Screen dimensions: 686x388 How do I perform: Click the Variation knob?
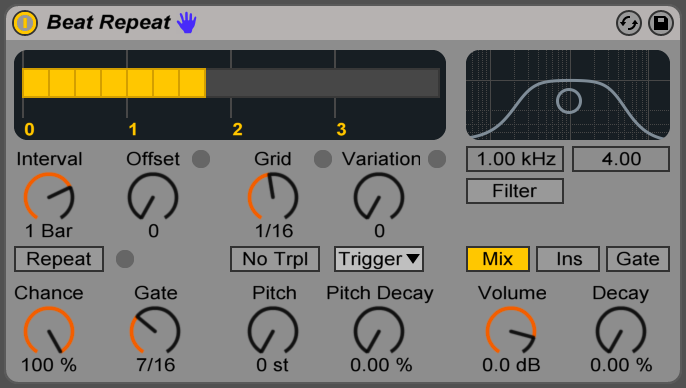[x=379, y=196]
